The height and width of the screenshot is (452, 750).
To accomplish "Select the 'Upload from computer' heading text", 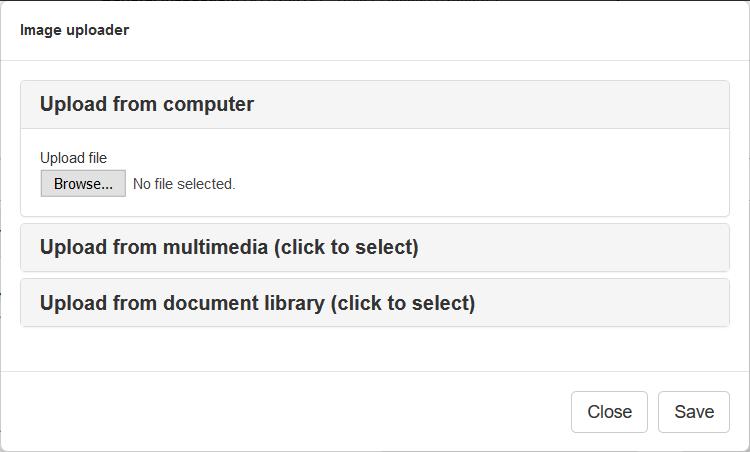I will [147, 104].
